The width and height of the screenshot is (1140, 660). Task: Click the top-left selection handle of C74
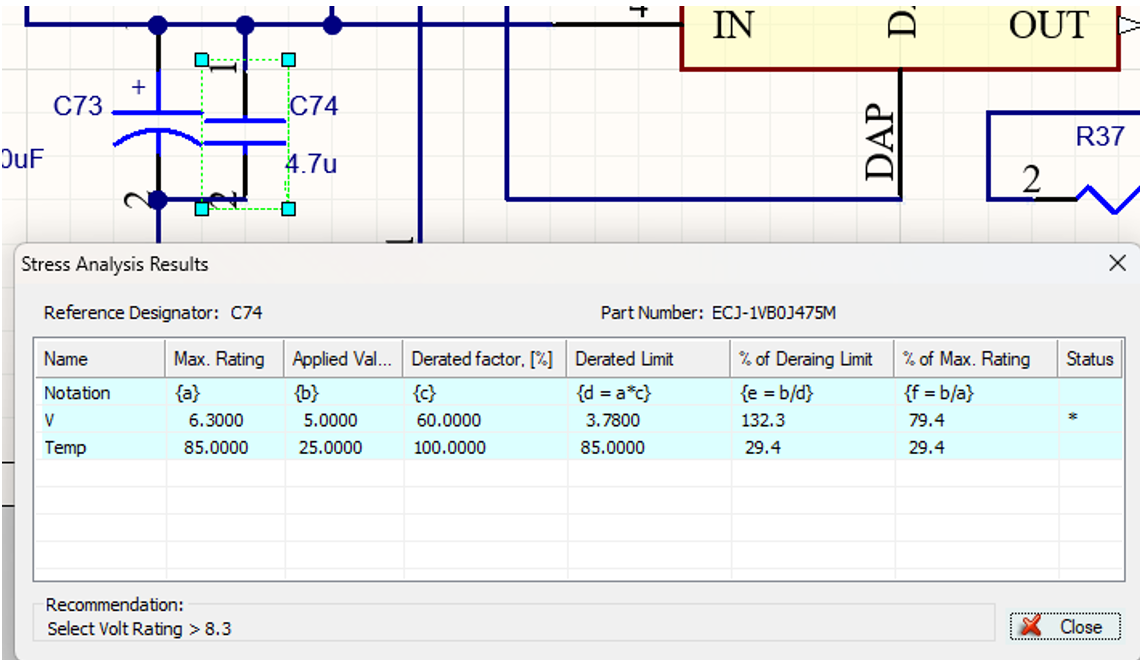202,60
